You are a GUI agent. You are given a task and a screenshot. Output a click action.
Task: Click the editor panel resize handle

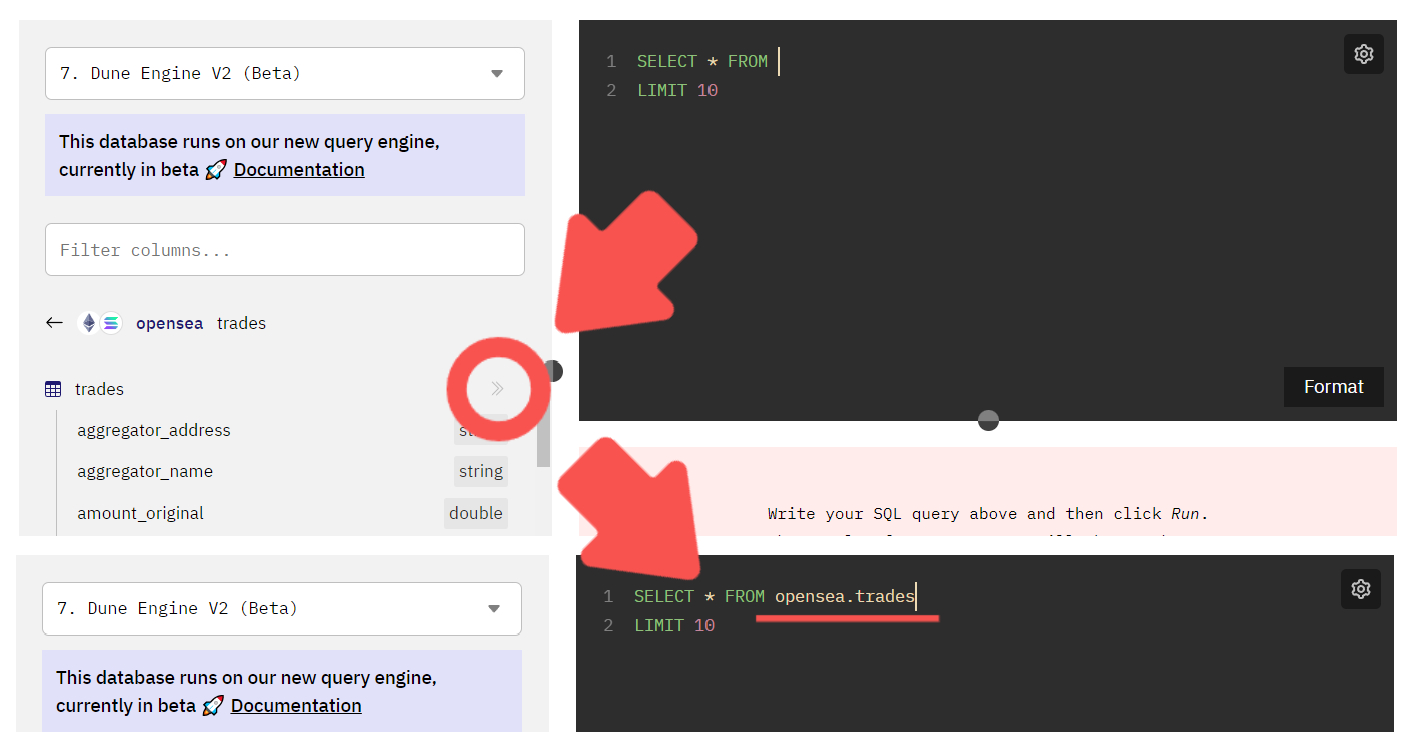click(x=988, y=420)
